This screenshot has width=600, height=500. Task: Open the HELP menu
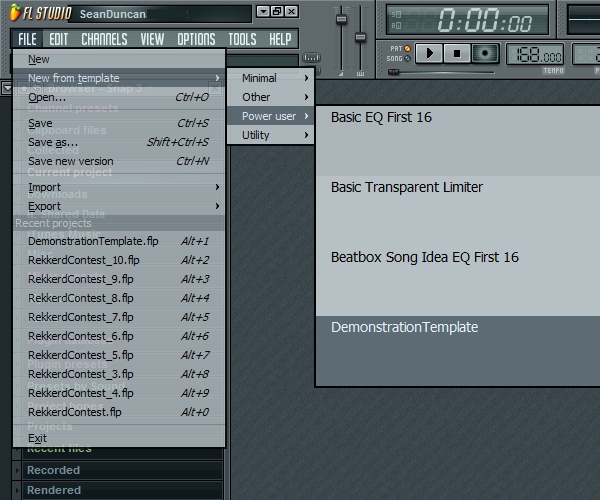[280, 39]
